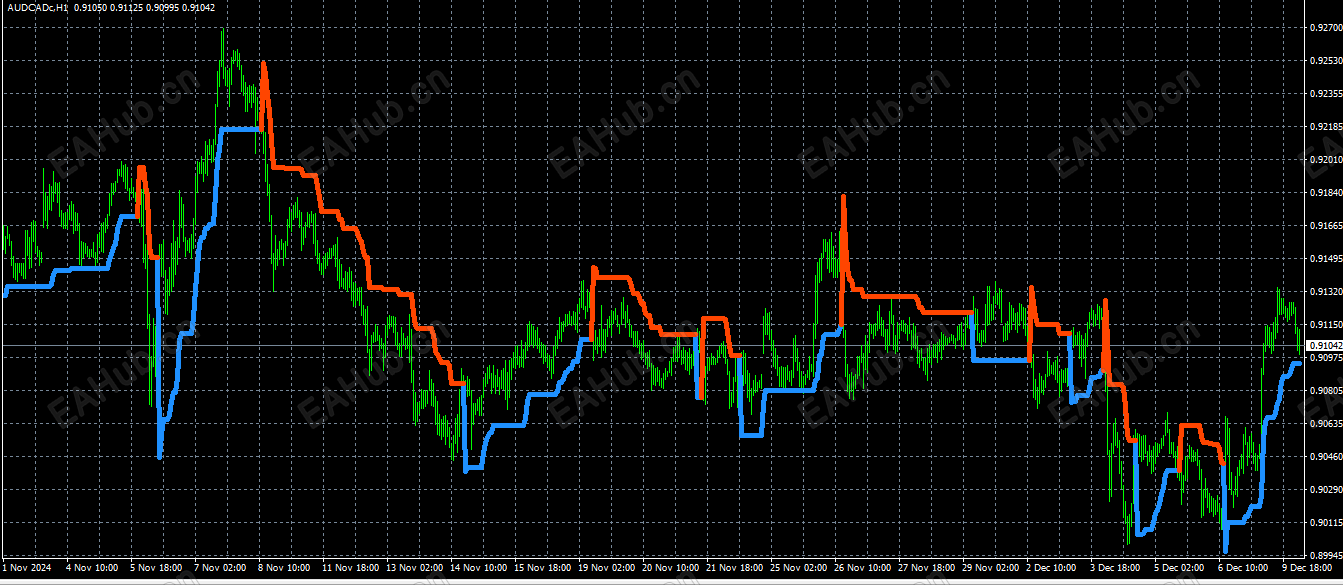
Task: Click the 19 Nov 02:00 time label
Action: [607, 567]
